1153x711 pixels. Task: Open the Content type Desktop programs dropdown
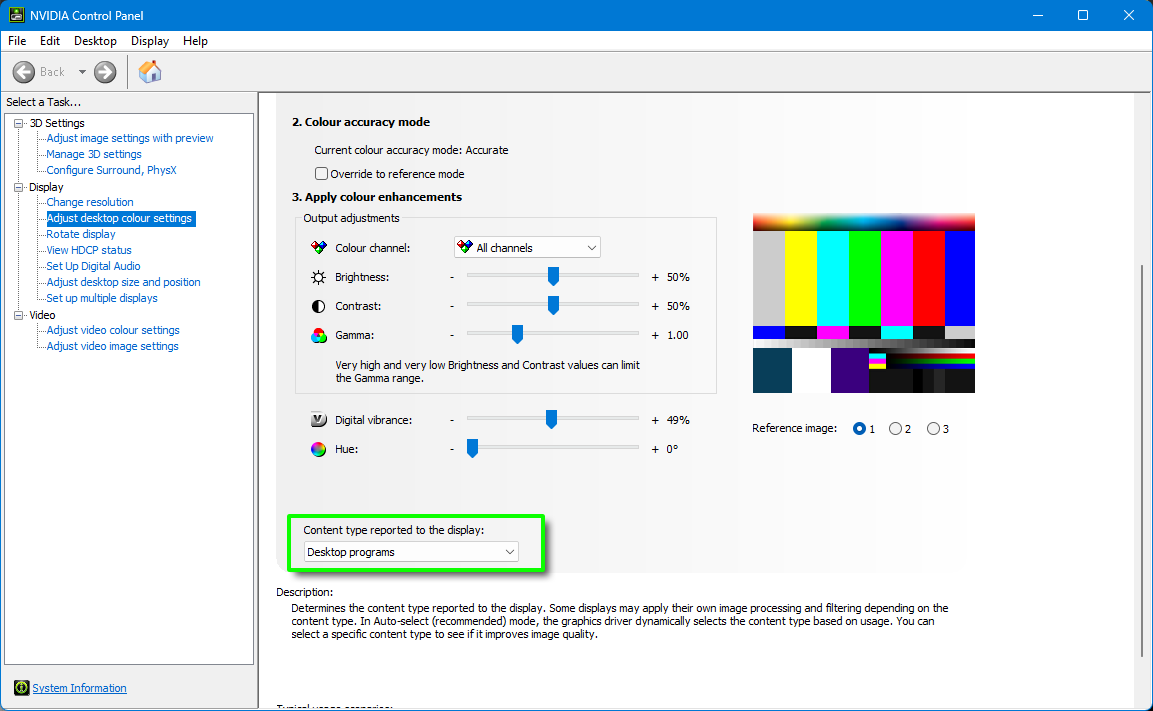tap(411, 552)
